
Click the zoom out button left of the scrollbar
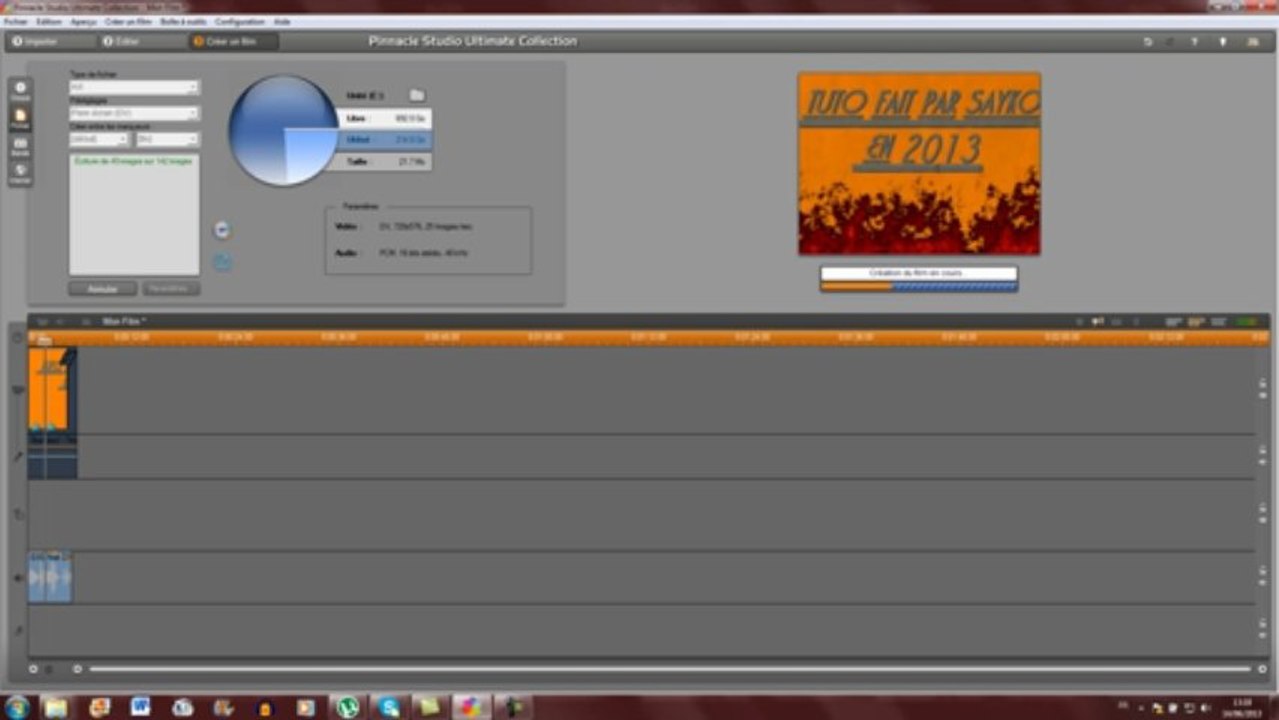click(x=77, y=669)
